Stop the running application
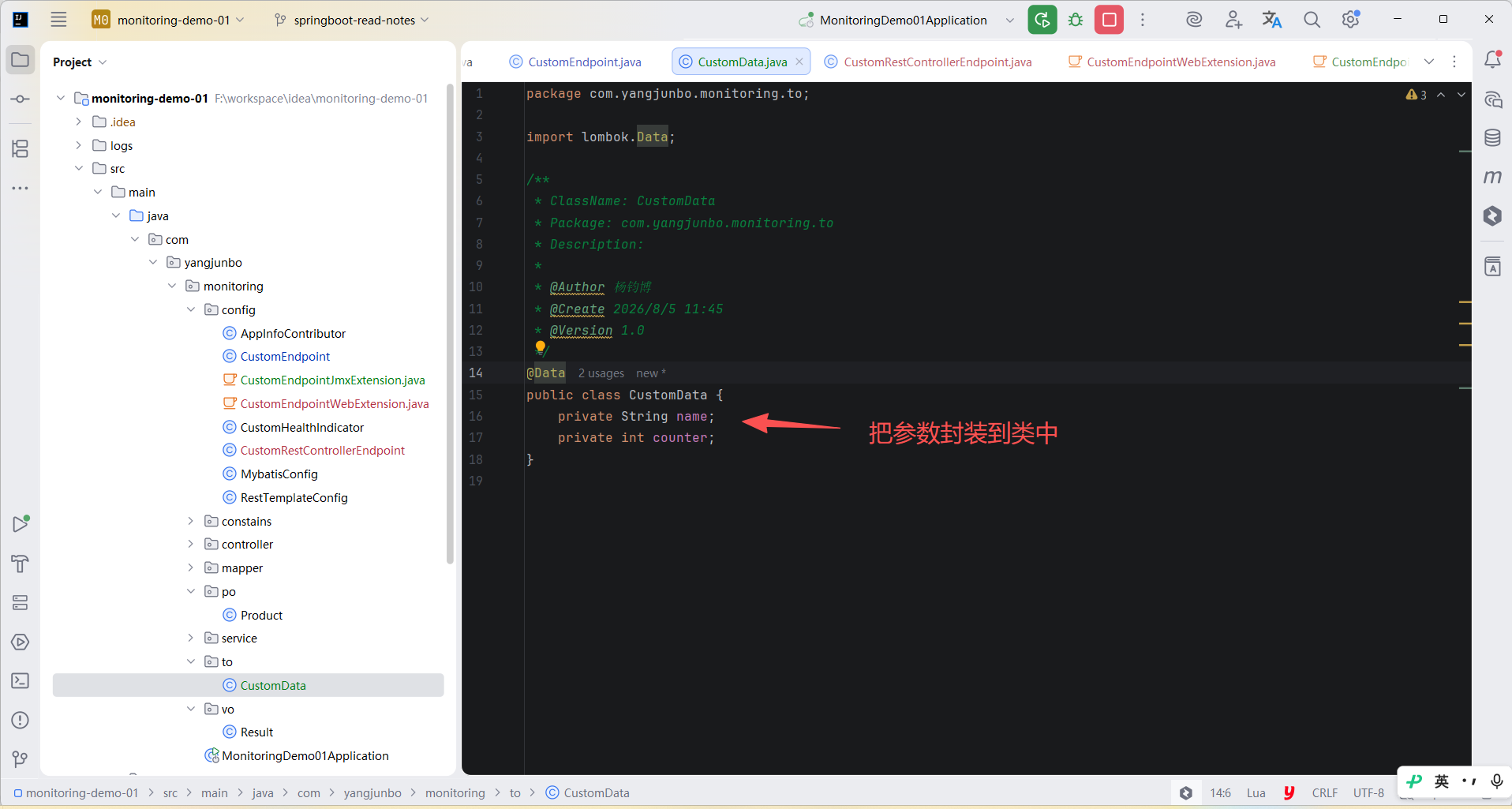Screen dimensions: 1512x809 point(1109,20)
